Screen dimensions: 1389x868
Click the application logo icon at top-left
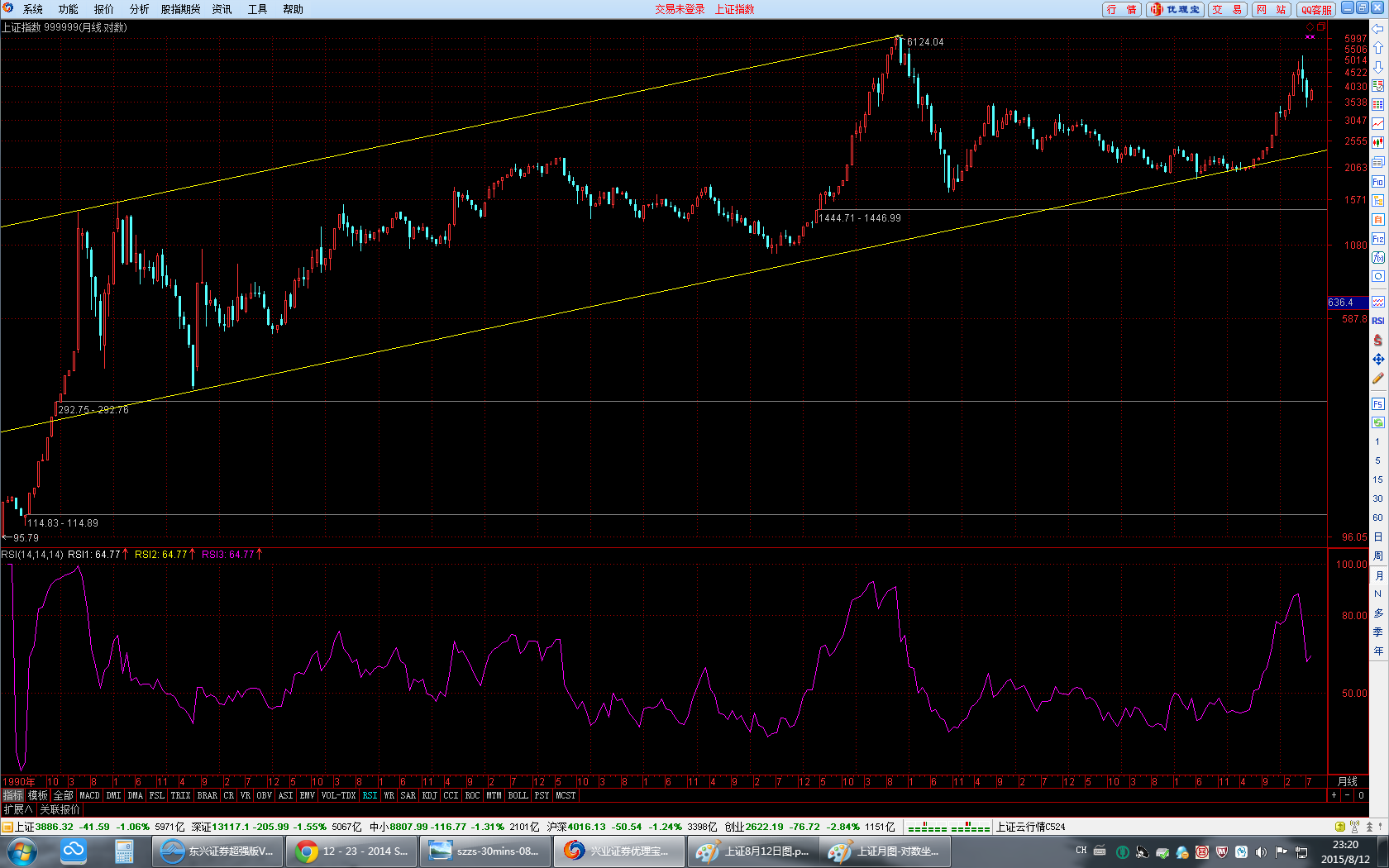[x=8, y=9]
